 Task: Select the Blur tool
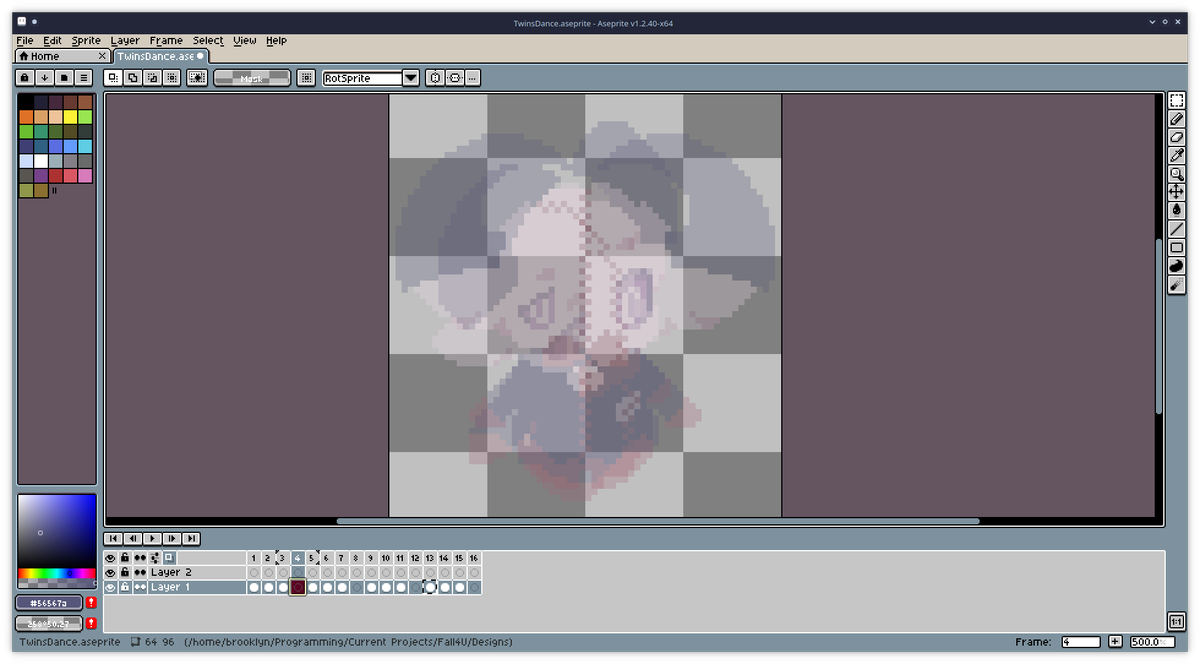(1177, 285)
